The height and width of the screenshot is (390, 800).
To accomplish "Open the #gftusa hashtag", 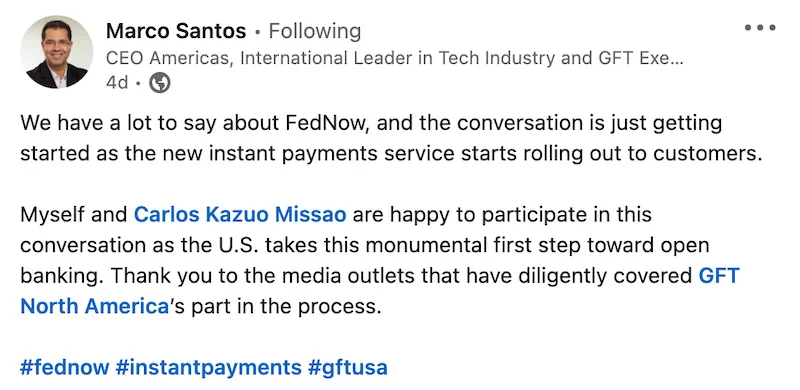I will pos(347,368).
